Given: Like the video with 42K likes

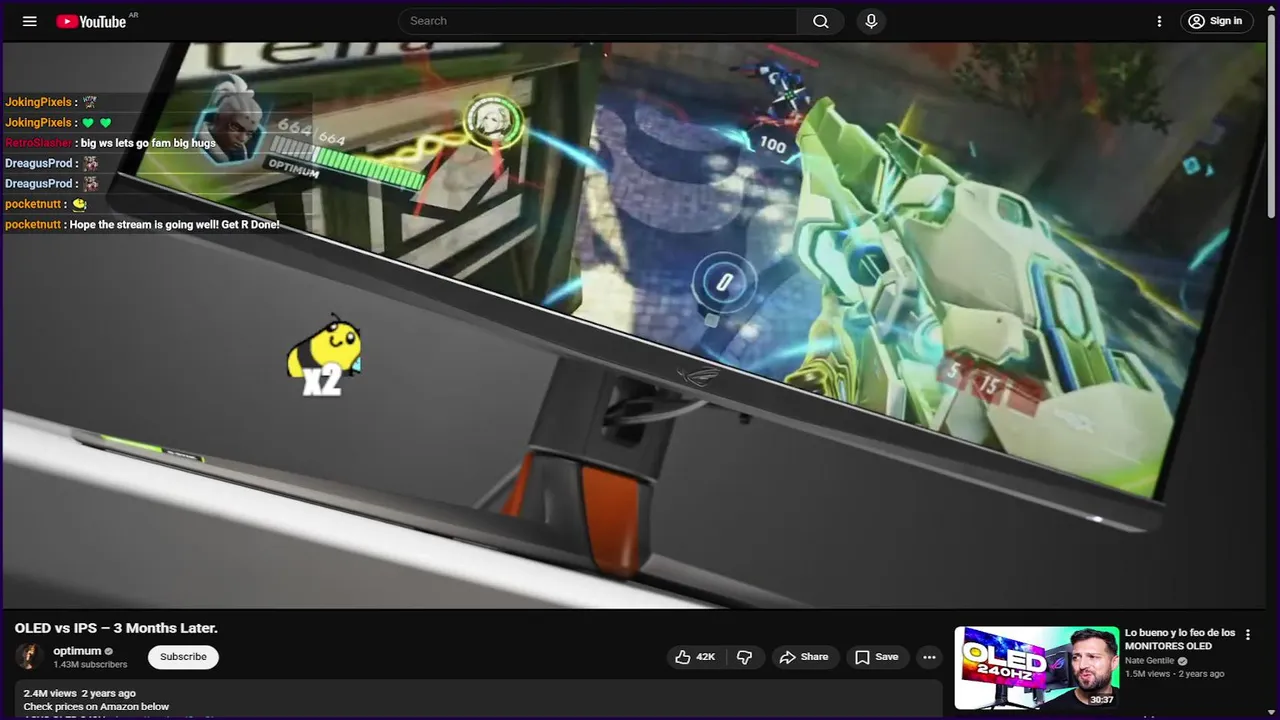Looking at the screenshot, I should (696, 657).
